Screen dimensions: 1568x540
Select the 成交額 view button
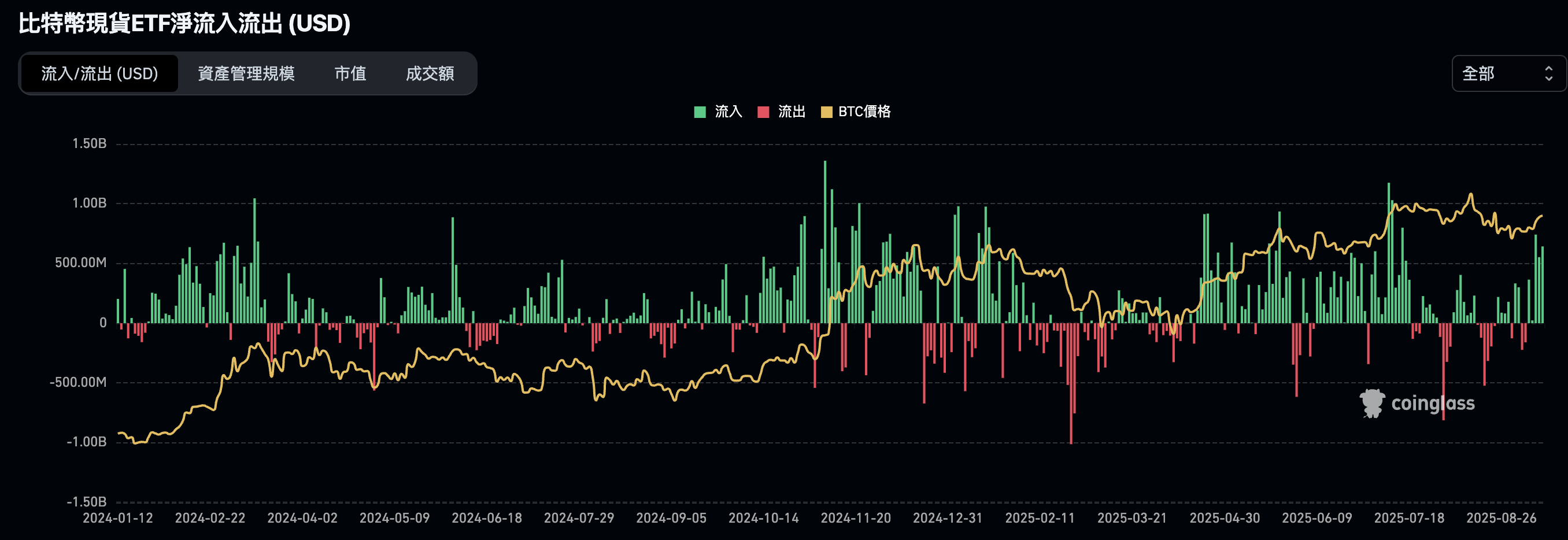pos(430,73)
